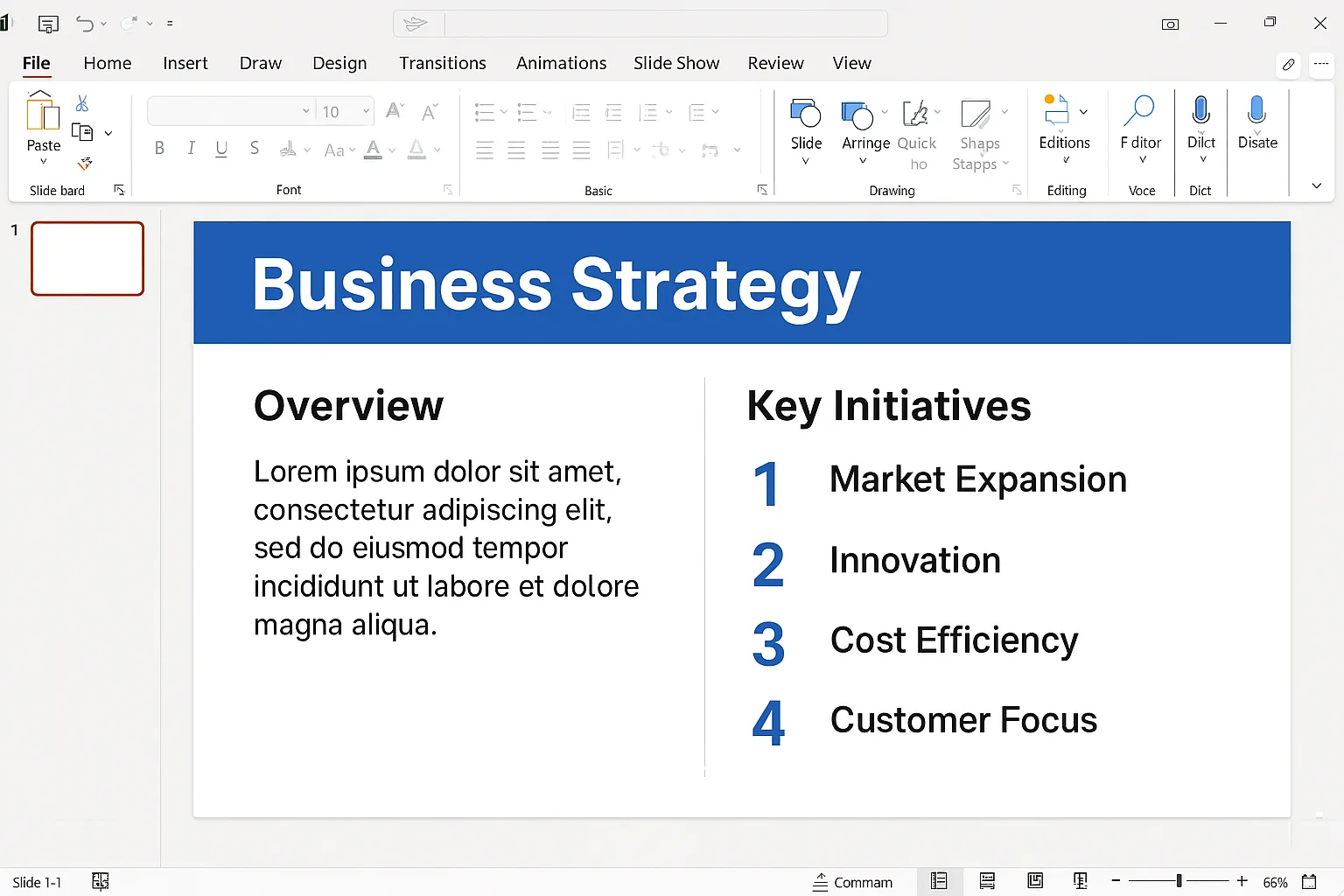The width and height of the screenshot is (1344, 896).
Task: Click the Paste clipboard icon
Action: (43, 114)
